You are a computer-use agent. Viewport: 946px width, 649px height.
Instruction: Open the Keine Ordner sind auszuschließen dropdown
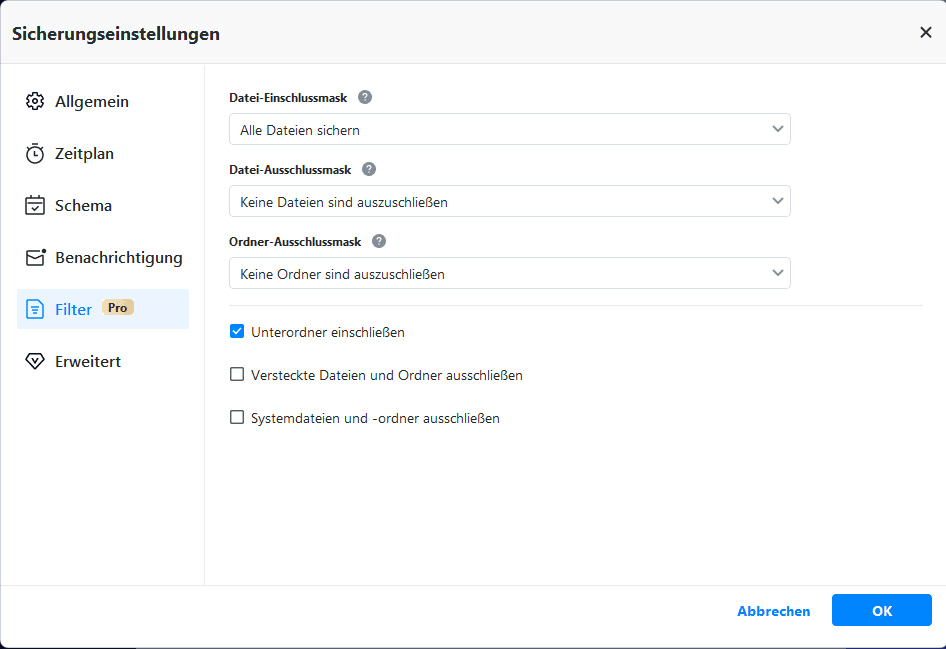509,274
